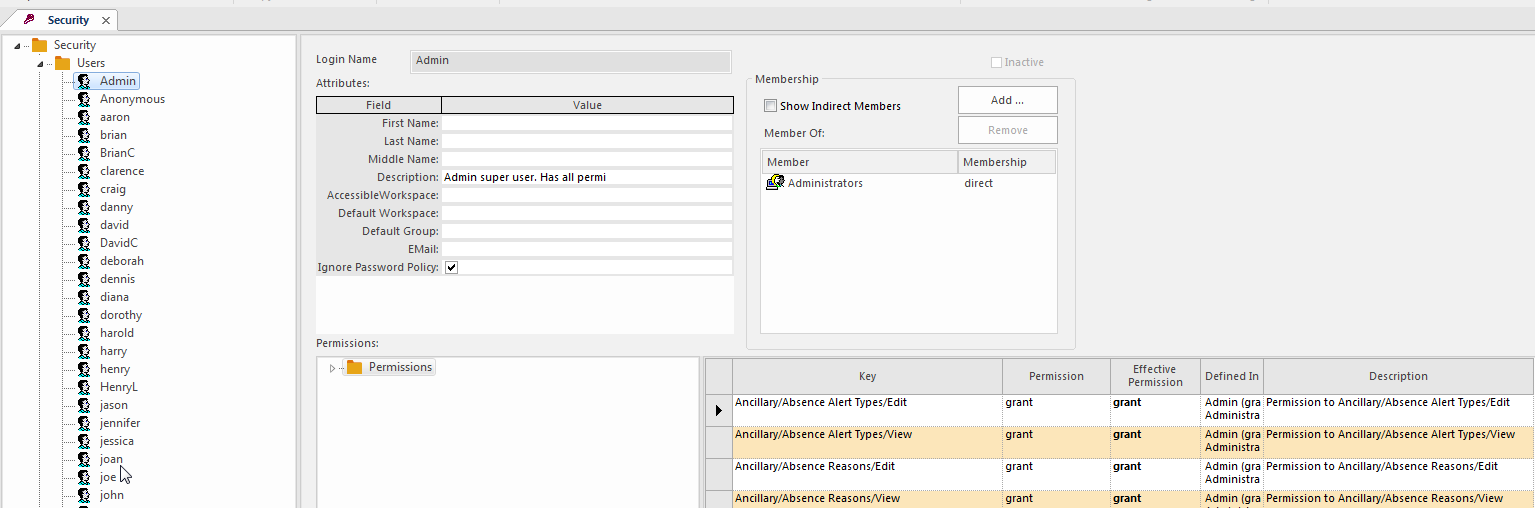Click the jason user icon
The width and height of the screenshot is (1535, 508).
[84, 405]
